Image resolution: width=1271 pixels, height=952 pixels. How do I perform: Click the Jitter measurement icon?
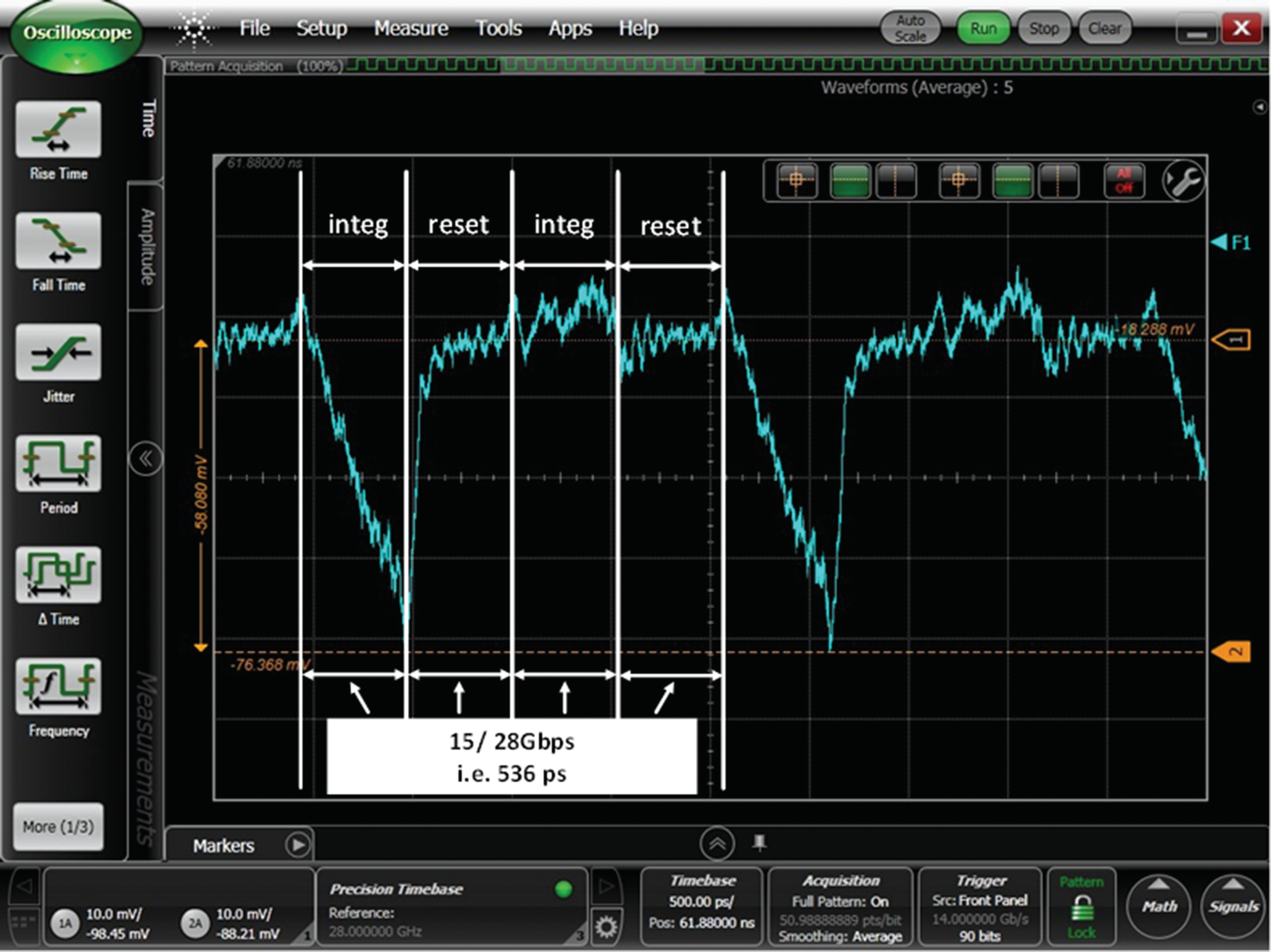point(59,352)
